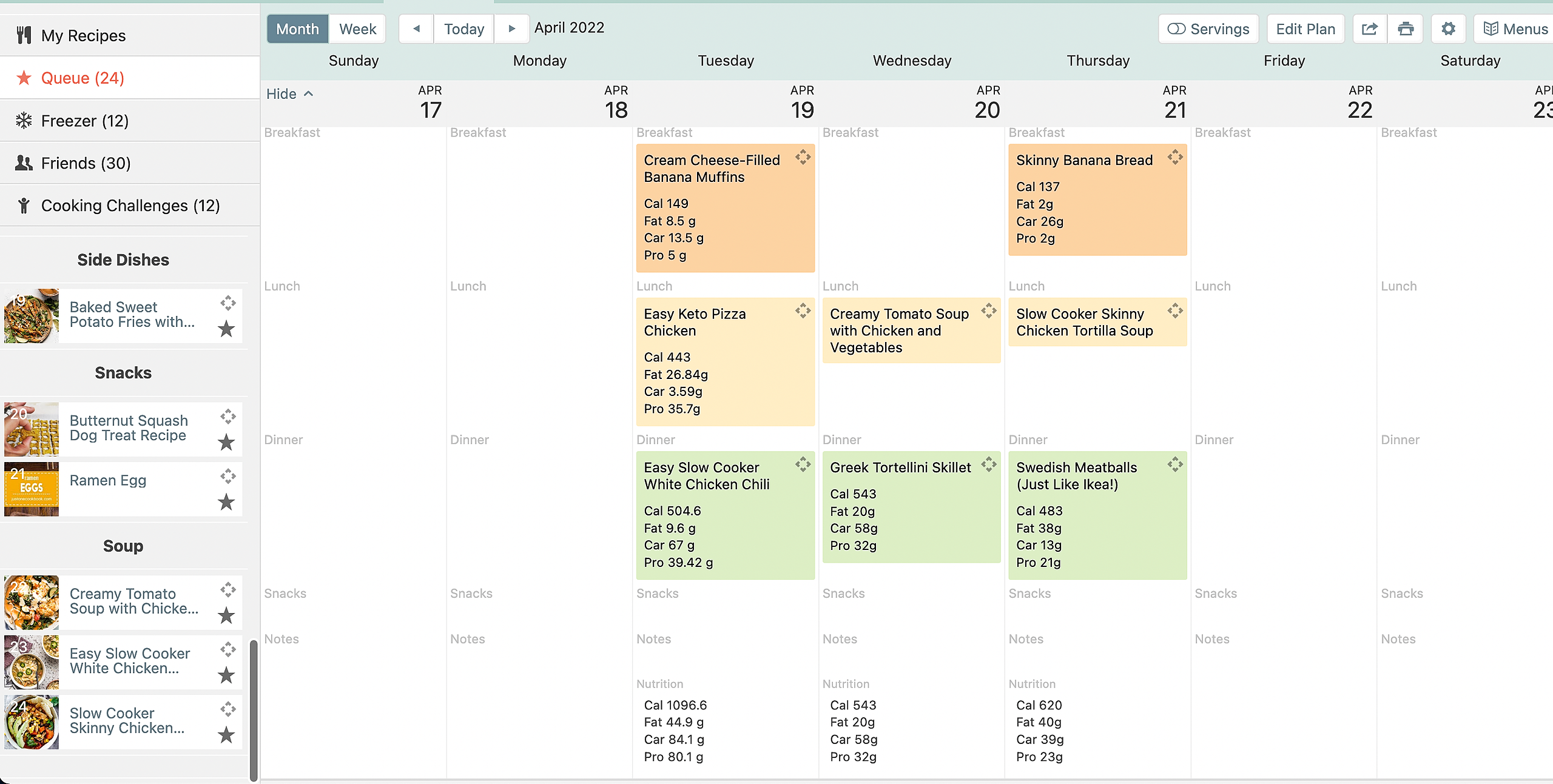
Task: Click the Edit Plan button
Action: coord(1305,29)
